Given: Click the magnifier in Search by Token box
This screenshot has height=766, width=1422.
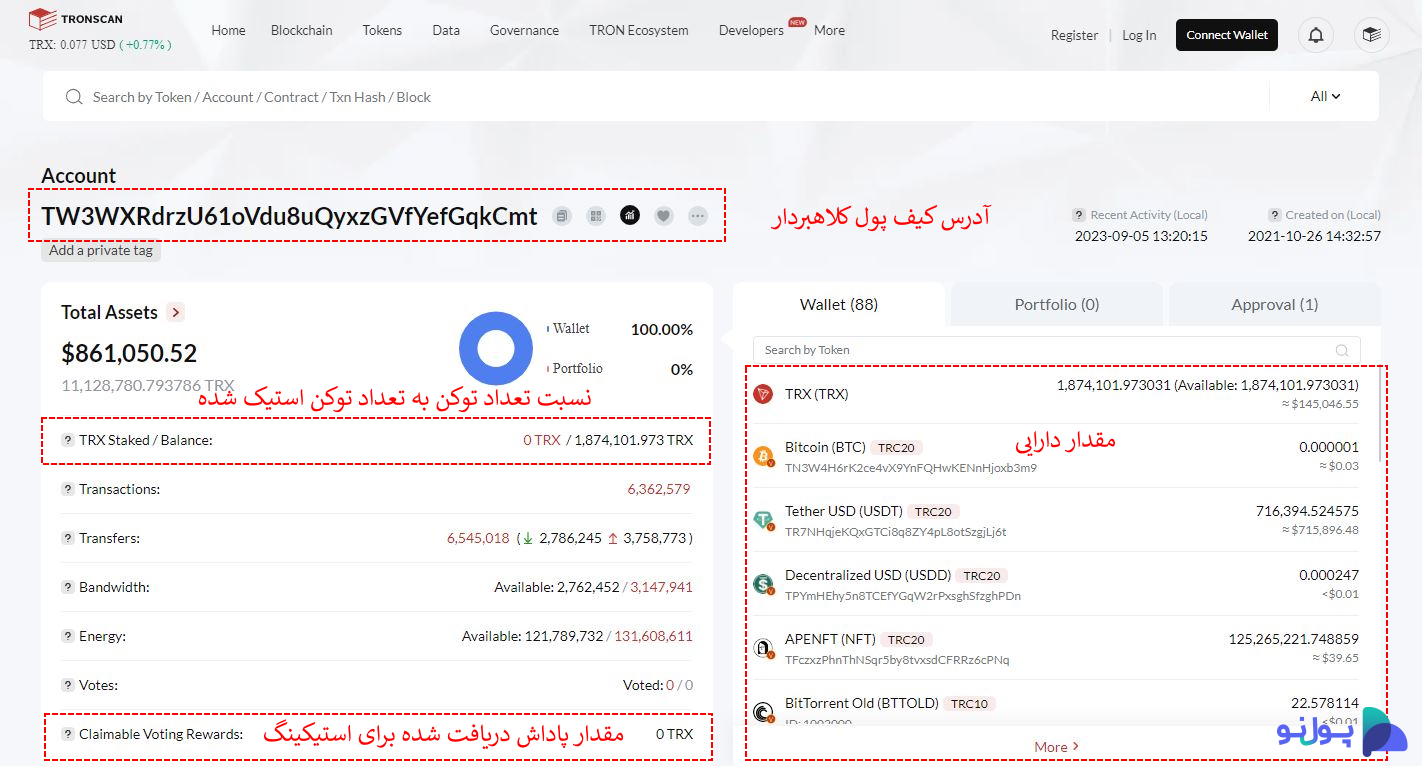Looking at the screenshot, I should coord(1342,350).
